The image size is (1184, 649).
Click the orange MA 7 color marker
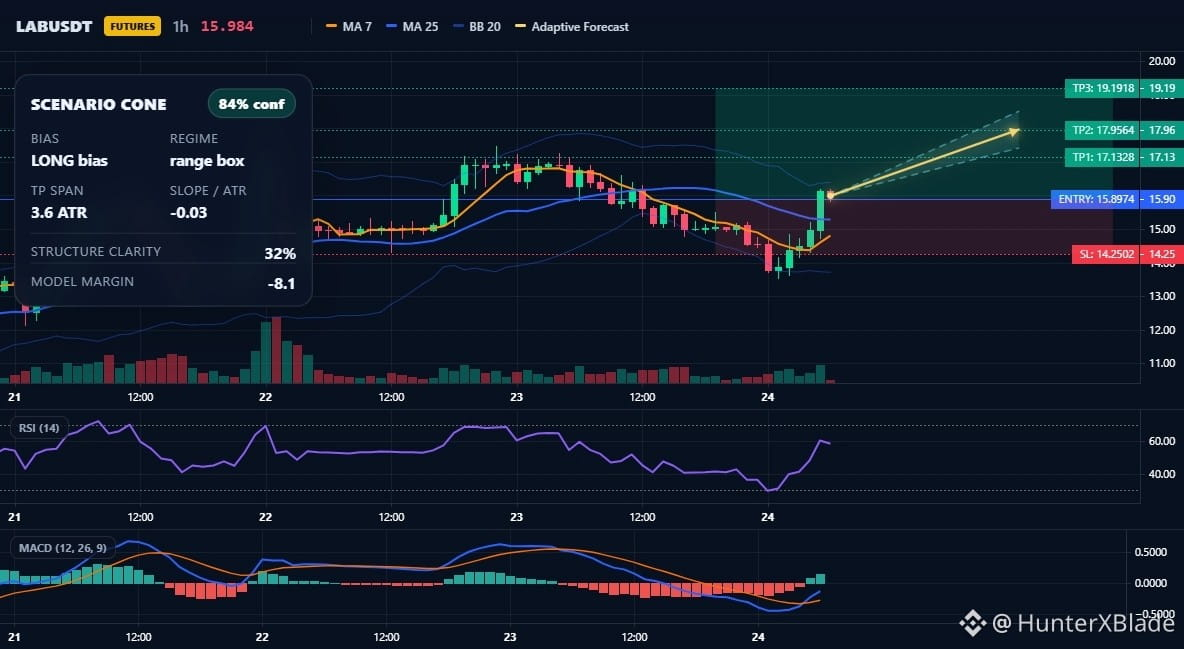click(x=331, y=26)
